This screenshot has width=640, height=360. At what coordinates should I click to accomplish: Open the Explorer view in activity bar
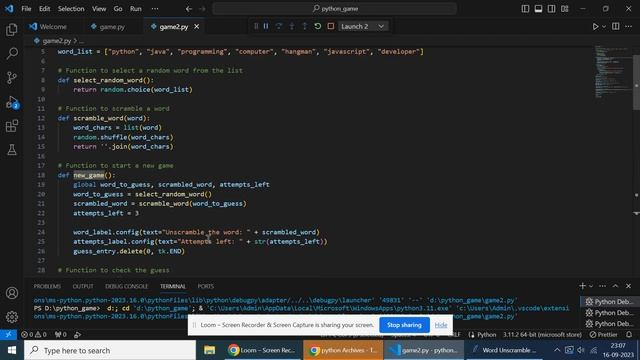click(12, 29)
